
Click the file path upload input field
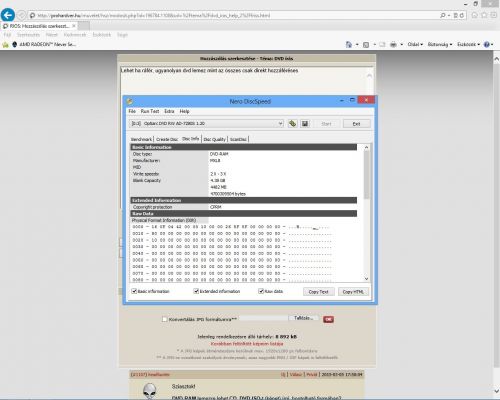point(263,318)
